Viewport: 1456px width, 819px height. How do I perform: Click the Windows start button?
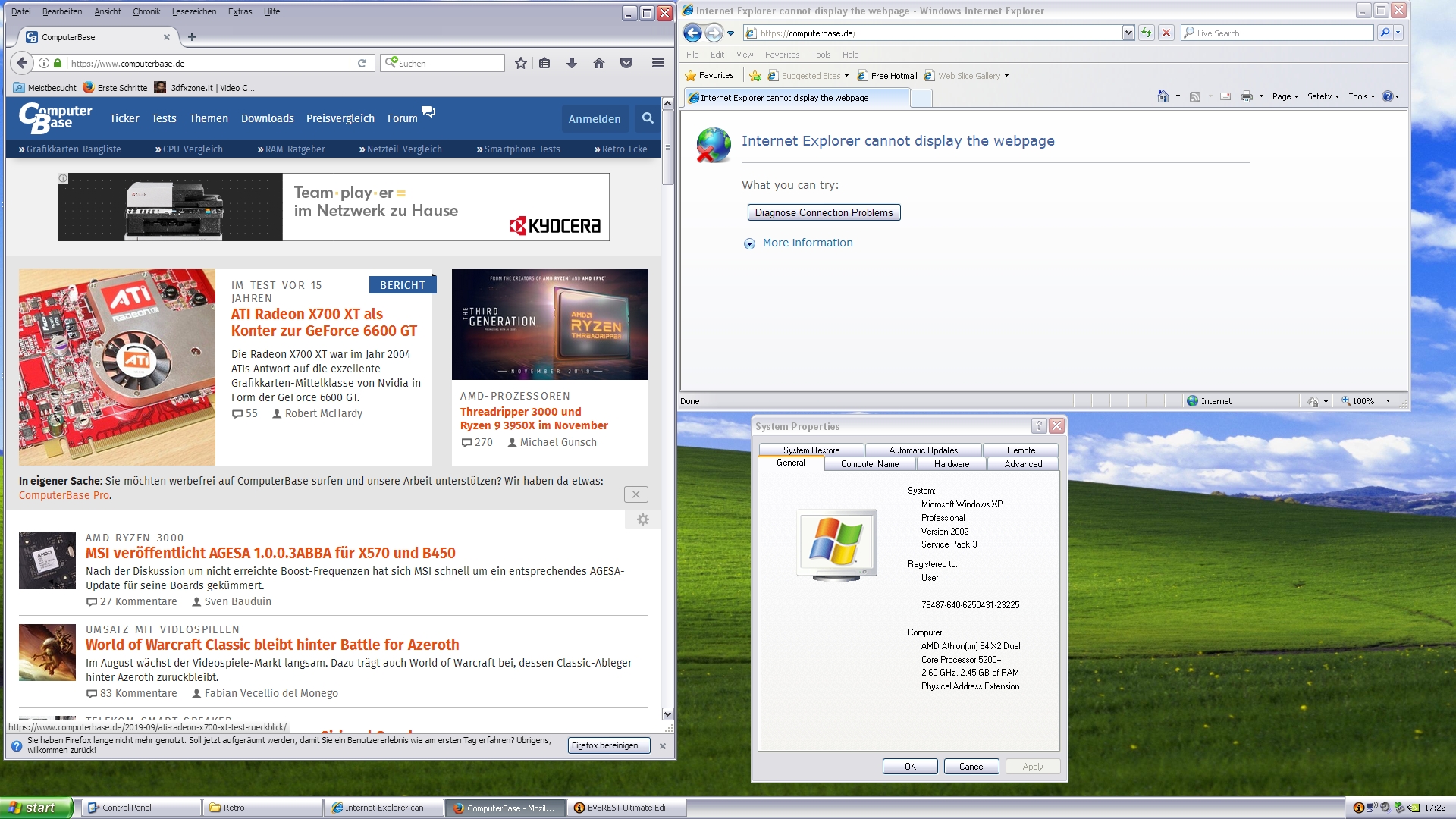pyautogui.click(x=36, y=808)
